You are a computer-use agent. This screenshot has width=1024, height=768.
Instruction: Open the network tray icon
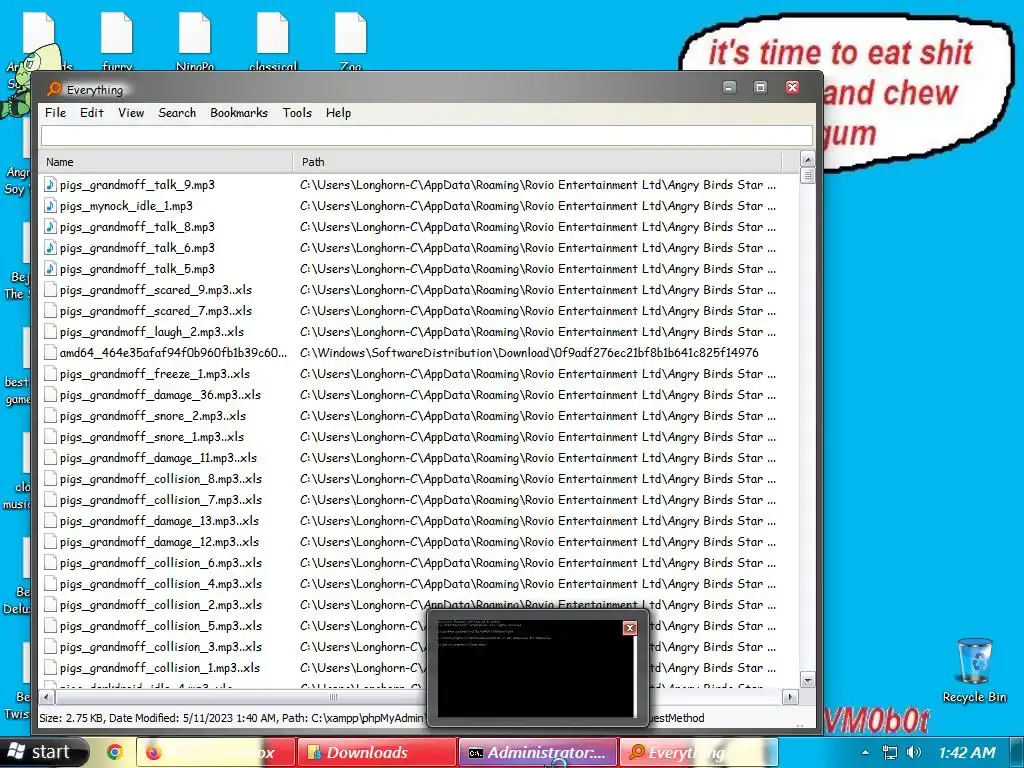[x=889, y=752]
